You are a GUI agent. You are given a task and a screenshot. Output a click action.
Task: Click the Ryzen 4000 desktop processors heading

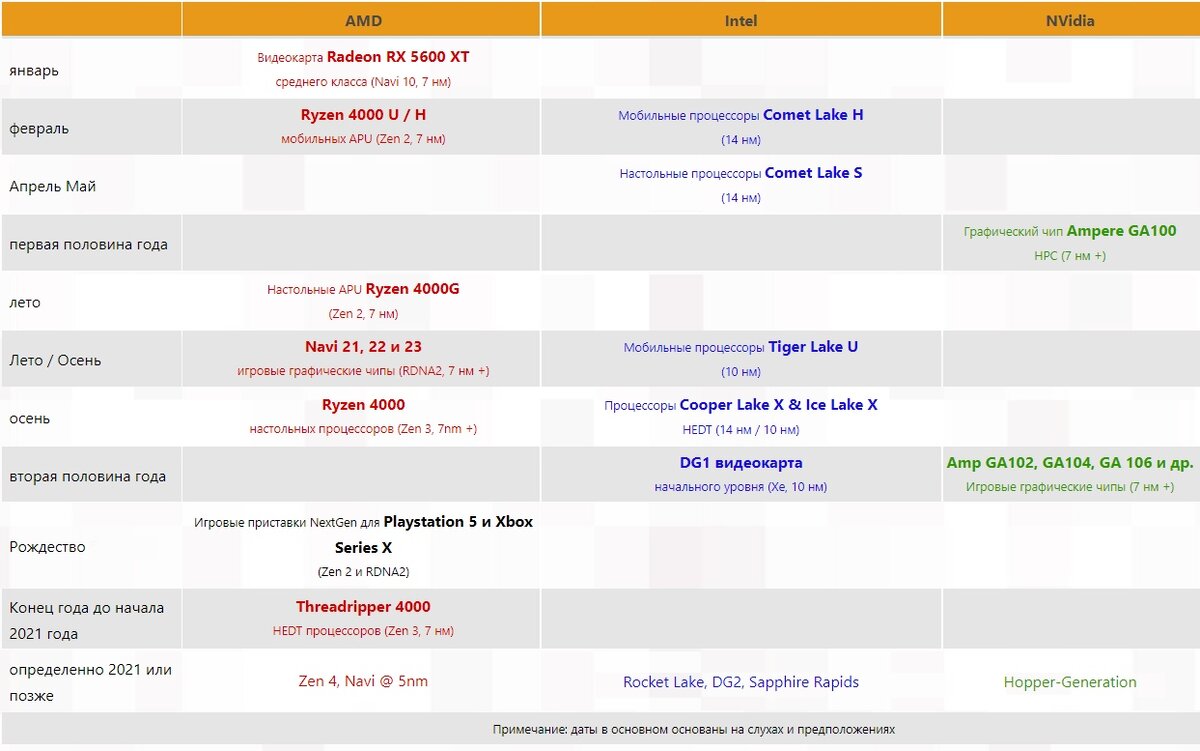click(x=363, y=405)
